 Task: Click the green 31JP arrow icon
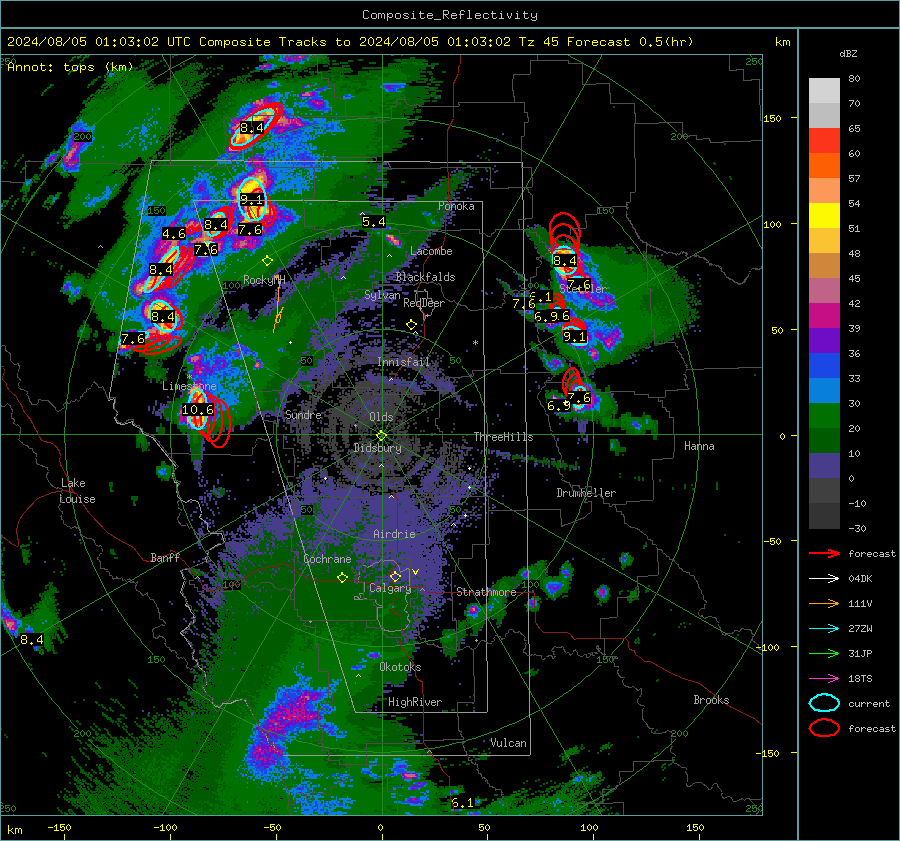(824, 653)
